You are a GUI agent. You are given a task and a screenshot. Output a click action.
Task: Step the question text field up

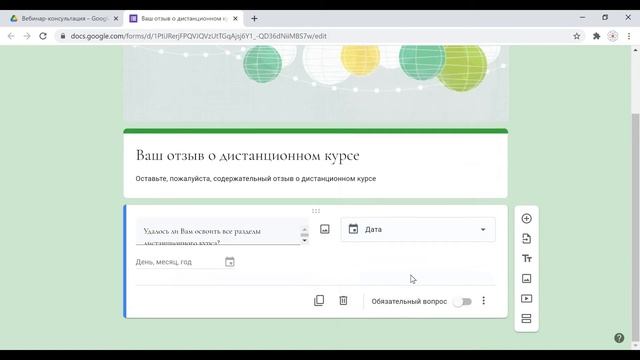(304, 229)
